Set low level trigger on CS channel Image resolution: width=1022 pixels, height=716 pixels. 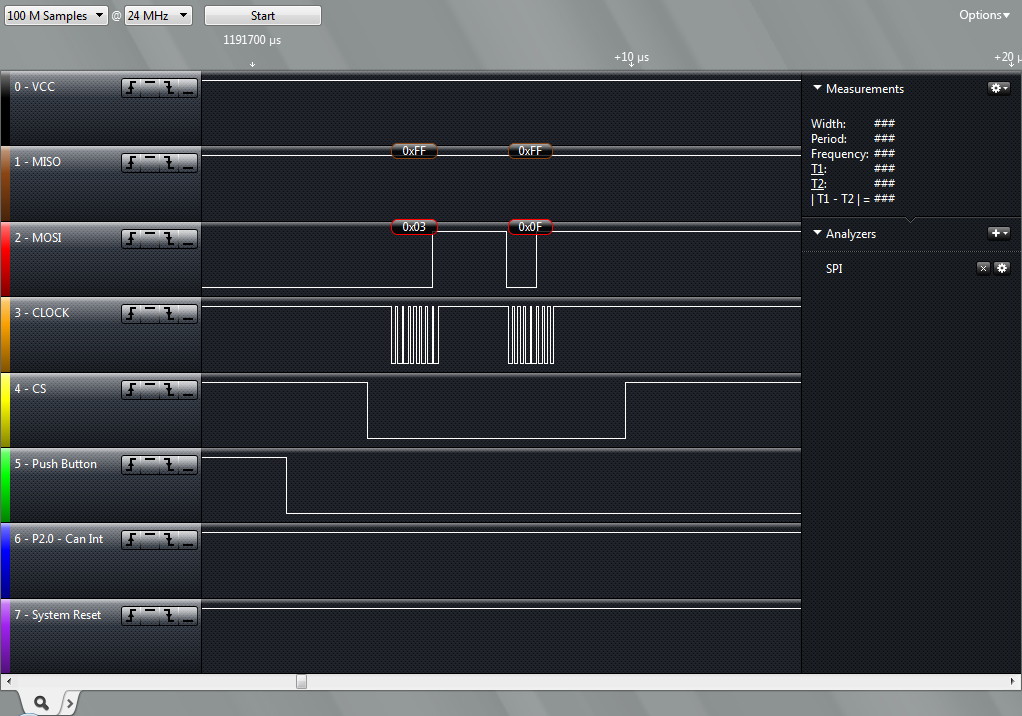188,390
